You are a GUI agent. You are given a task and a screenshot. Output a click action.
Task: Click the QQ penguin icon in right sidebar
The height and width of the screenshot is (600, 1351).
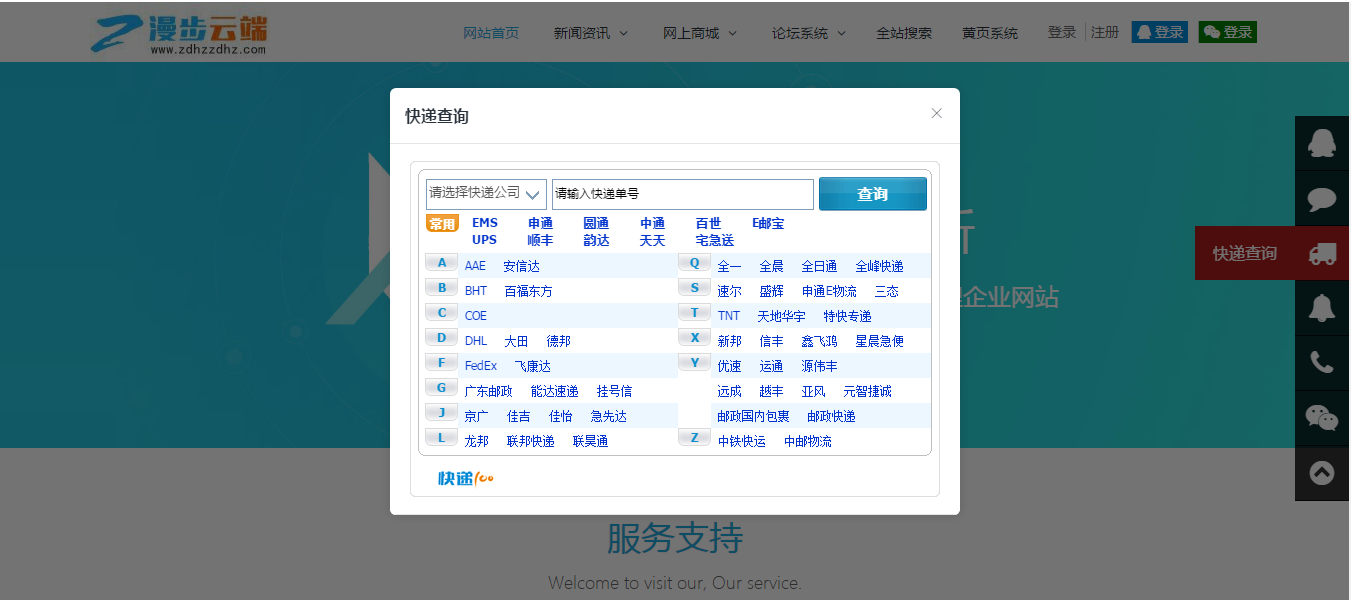tap(1322, 144)
